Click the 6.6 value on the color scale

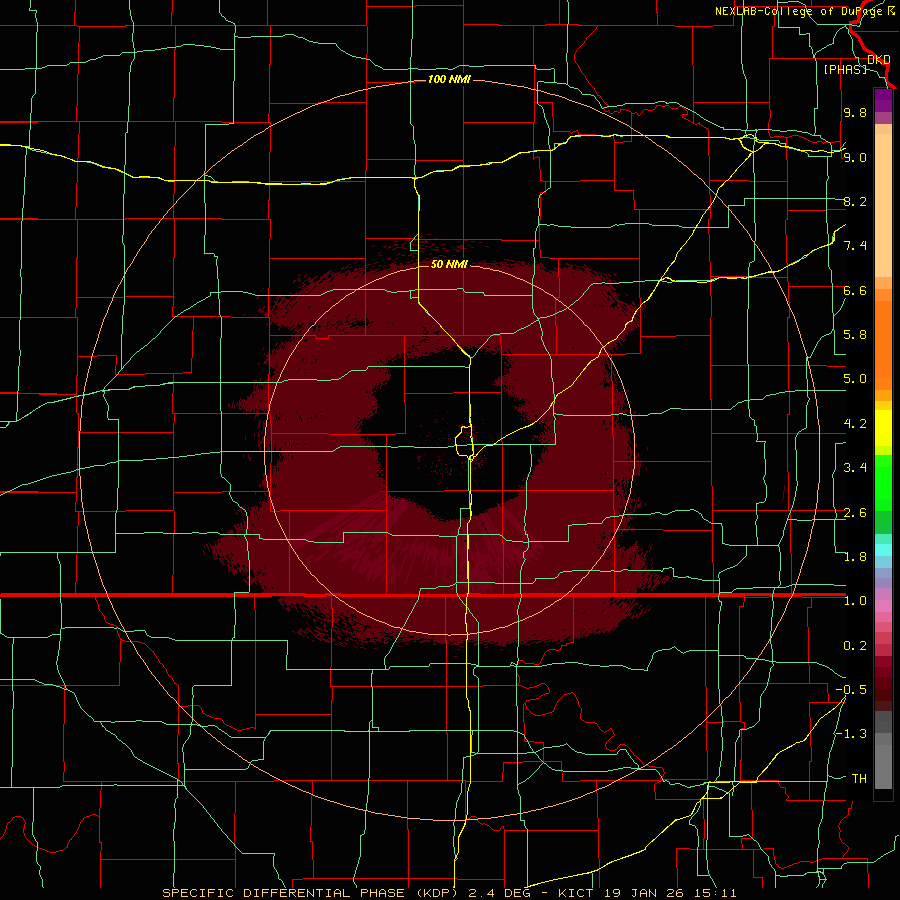point(855,290)
